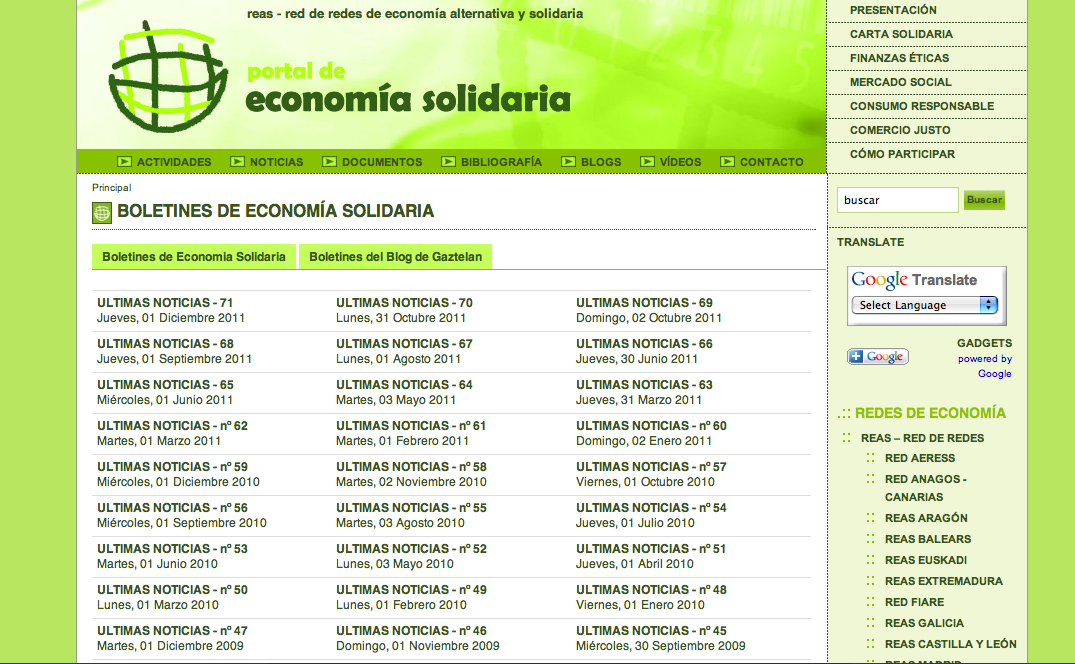Click the arrow icon beside Blogs
The image size is (1075, 664).
pyautogui.click(x=568, y=161)
